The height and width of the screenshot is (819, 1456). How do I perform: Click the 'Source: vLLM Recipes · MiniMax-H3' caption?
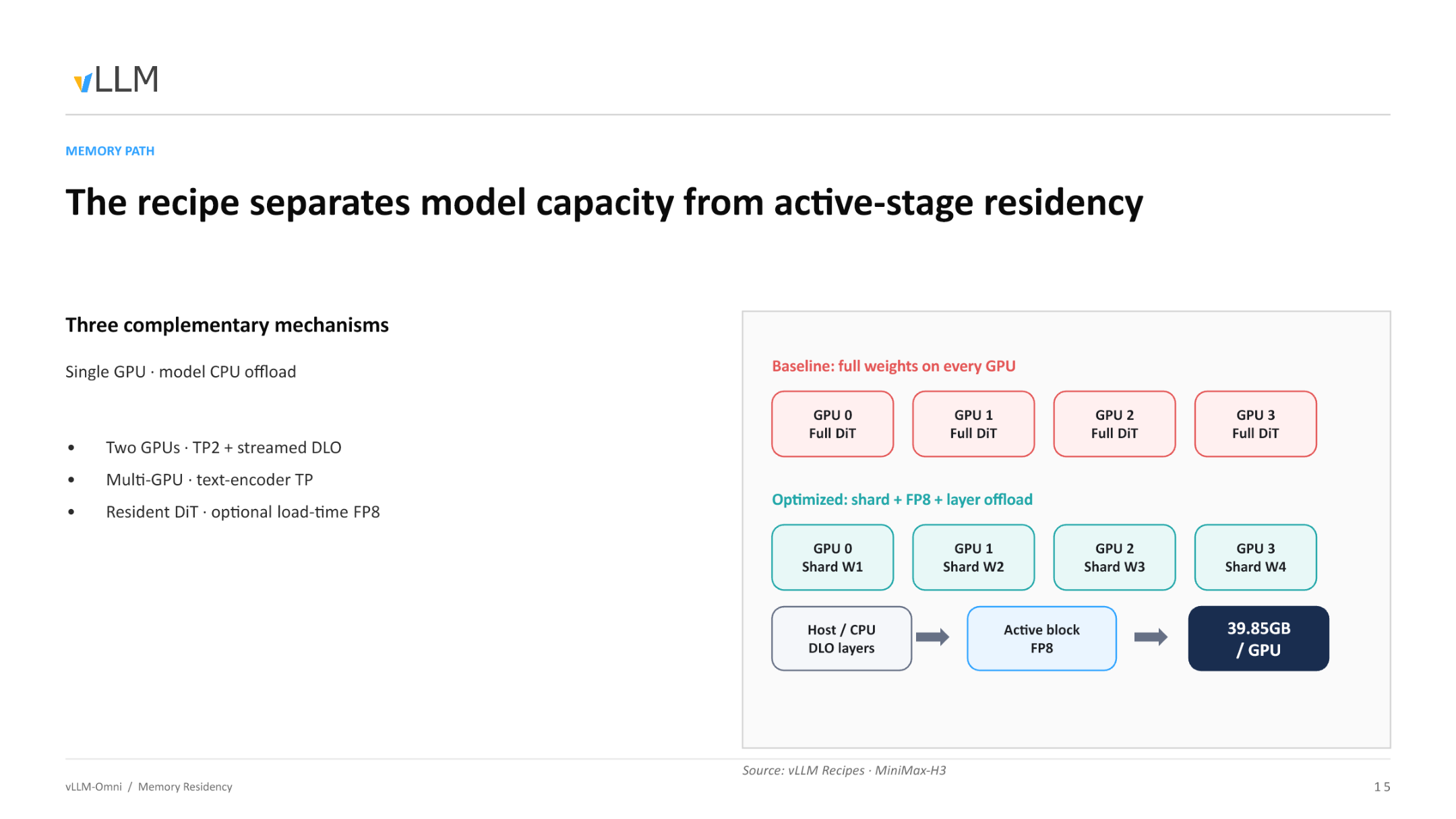844,770
